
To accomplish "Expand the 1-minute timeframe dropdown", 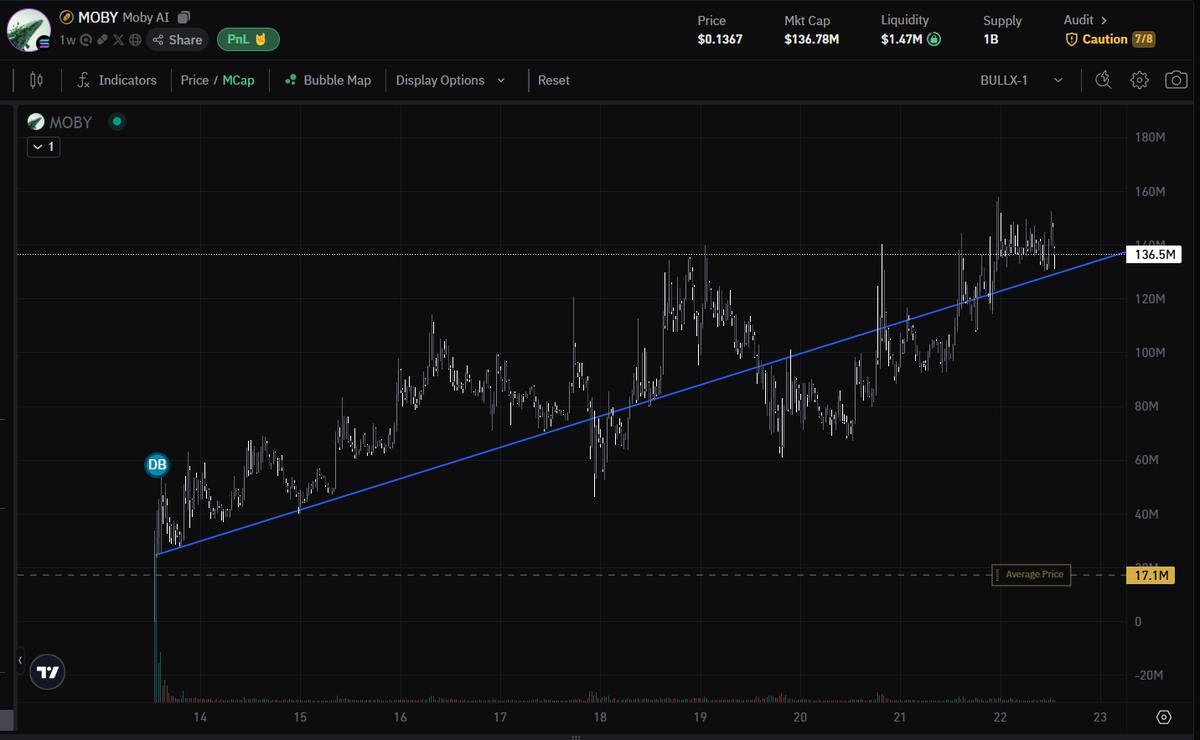I will point(43,146).
